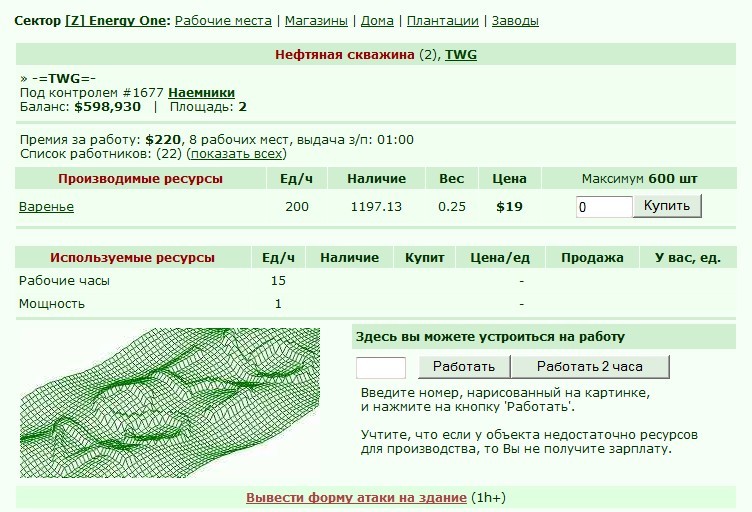
Task: Click the Максимум 600 шт header
Action: tap(639, 179)
